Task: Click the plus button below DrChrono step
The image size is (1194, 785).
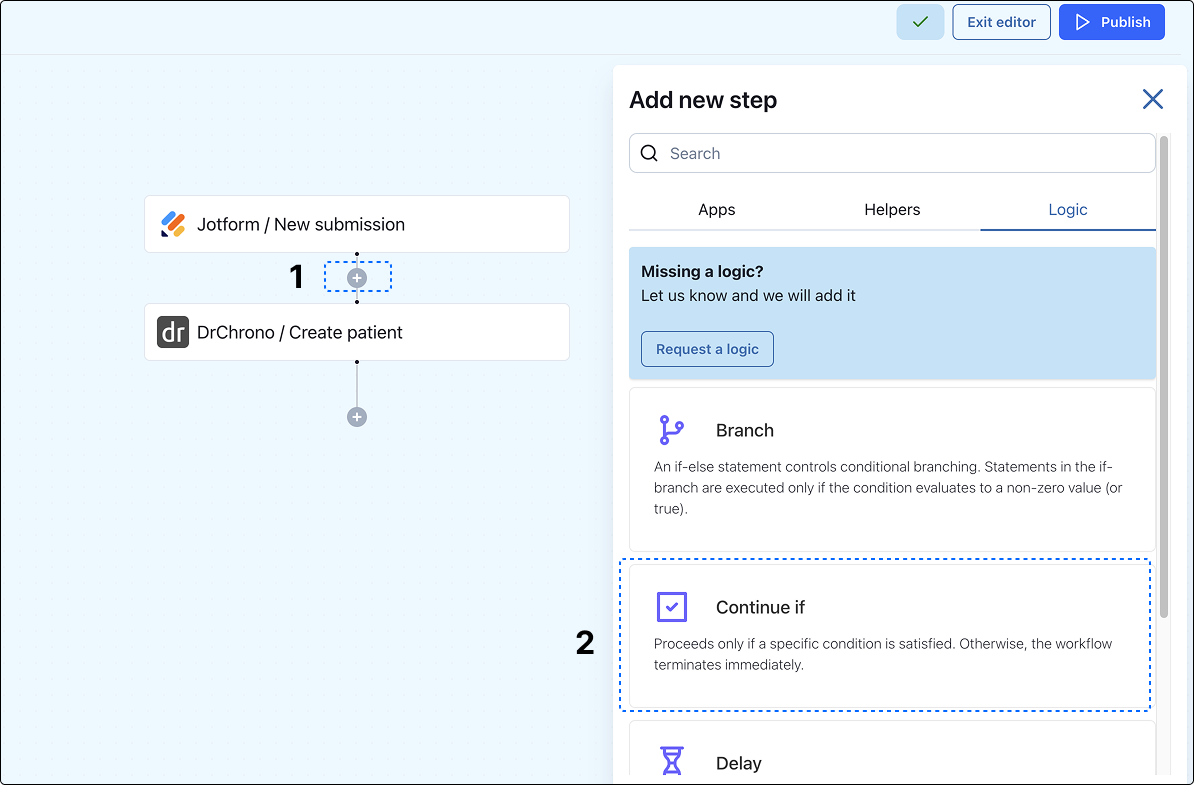Action: [357, 417]
